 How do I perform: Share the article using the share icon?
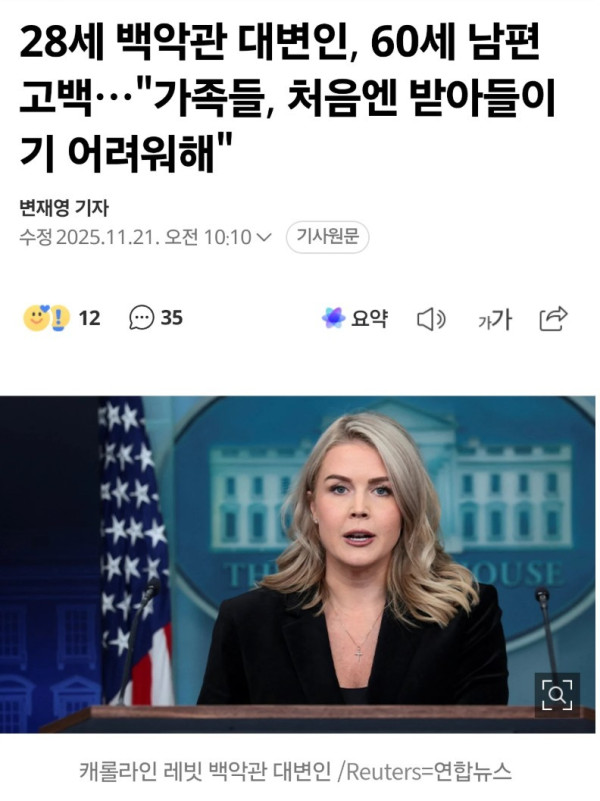point(554,318)
